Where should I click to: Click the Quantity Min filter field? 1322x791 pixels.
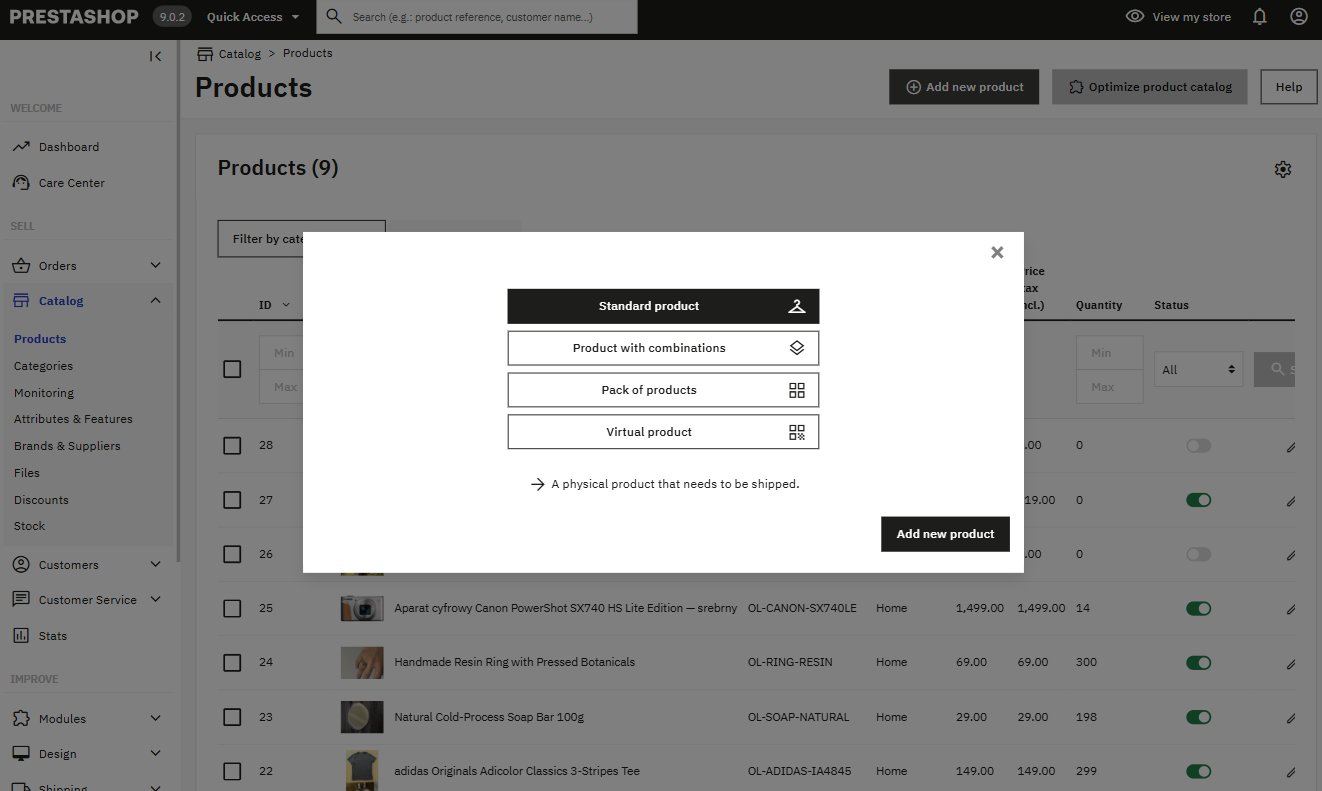tap(1109, 353)
